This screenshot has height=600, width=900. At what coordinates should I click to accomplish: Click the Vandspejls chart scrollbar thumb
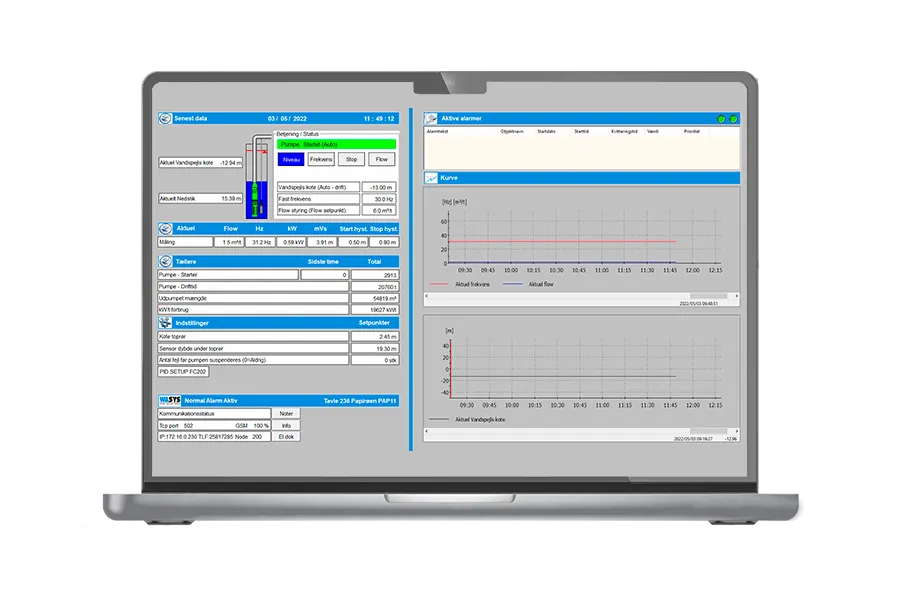coord(708,431)
